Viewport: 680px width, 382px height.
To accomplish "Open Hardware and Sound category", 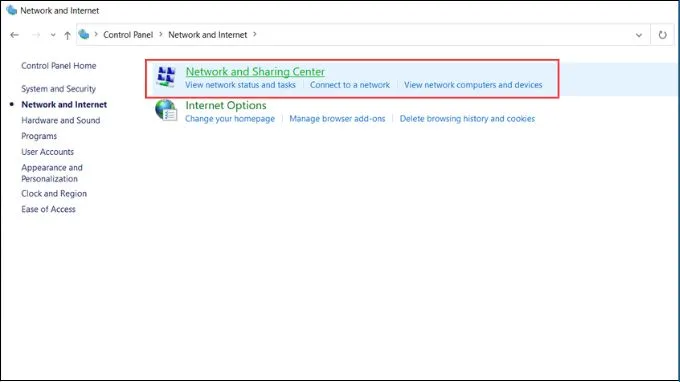I will point(61,120).
